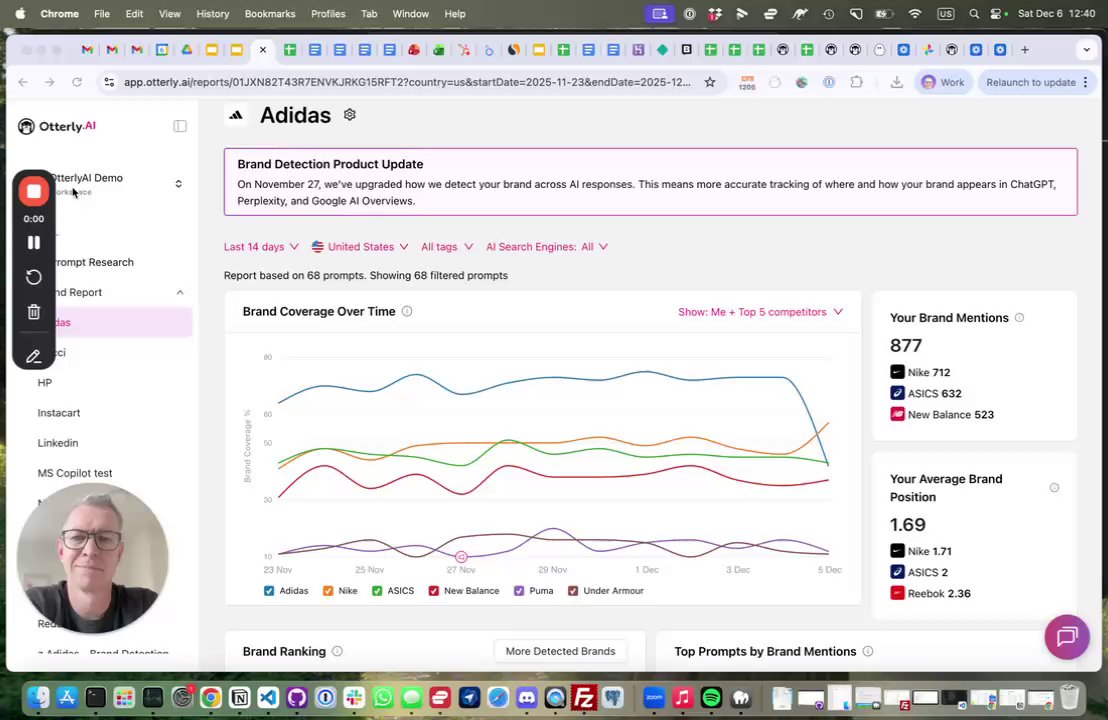
Task: Open Discord from the dock
Action: pos(526,698)
